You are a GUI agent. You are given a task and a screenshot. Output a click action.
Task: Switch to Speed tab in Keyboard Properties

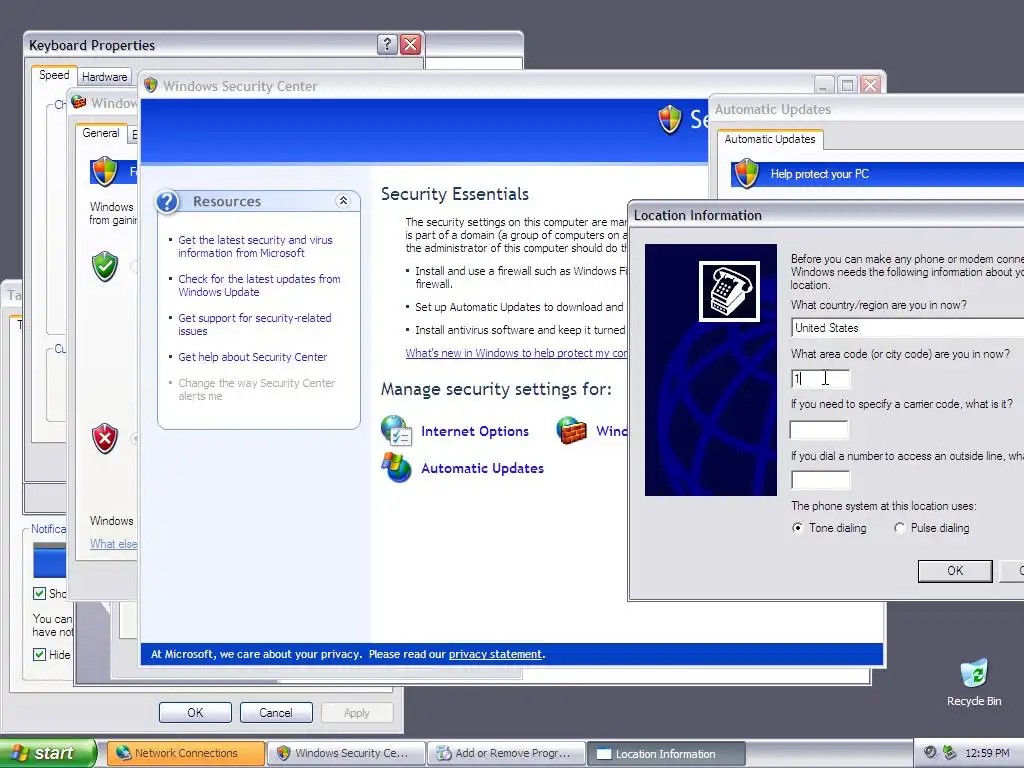(x=54, y=75)
